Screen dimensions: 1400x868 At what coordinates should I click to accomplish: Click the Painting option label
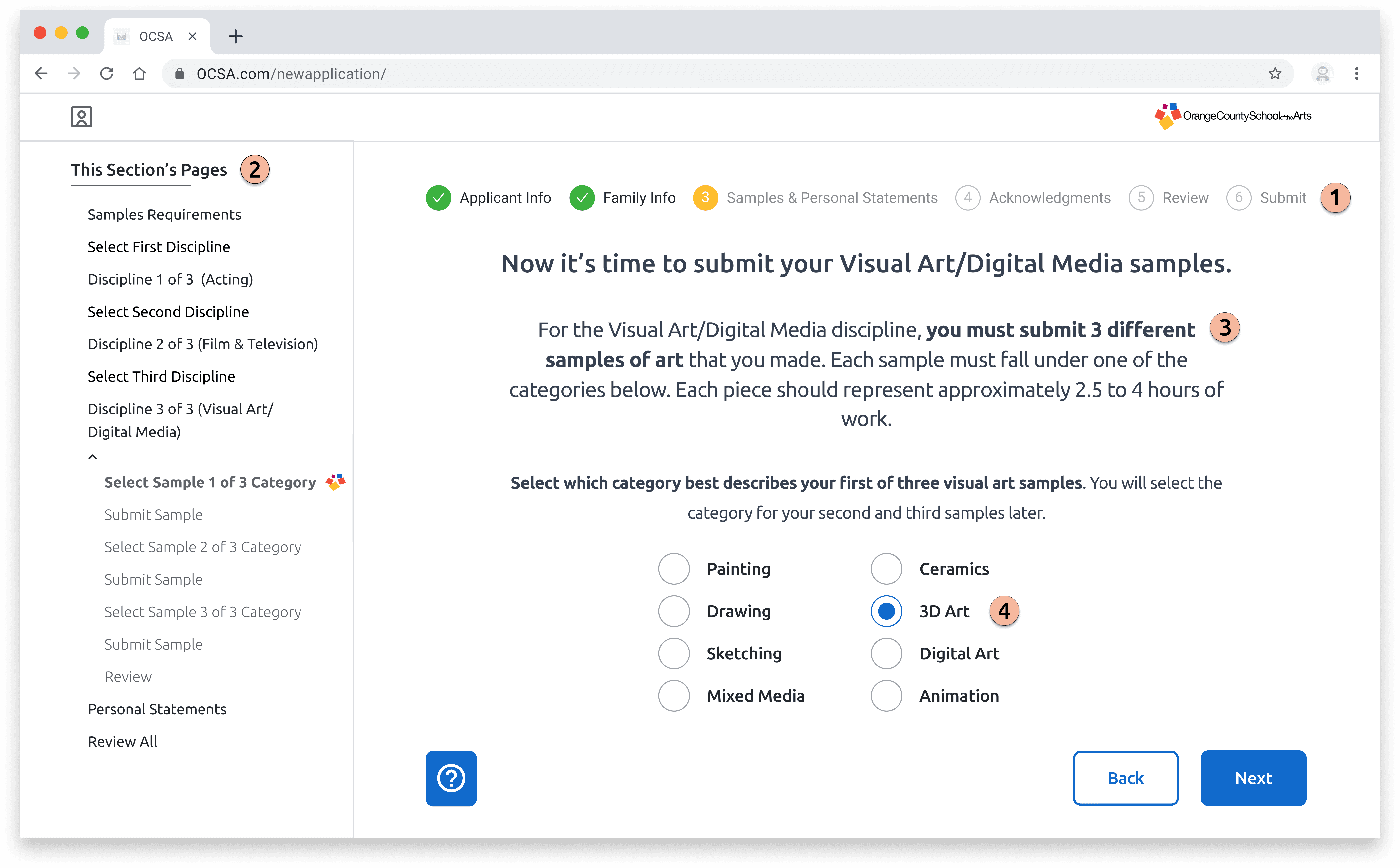click(739, 569)
